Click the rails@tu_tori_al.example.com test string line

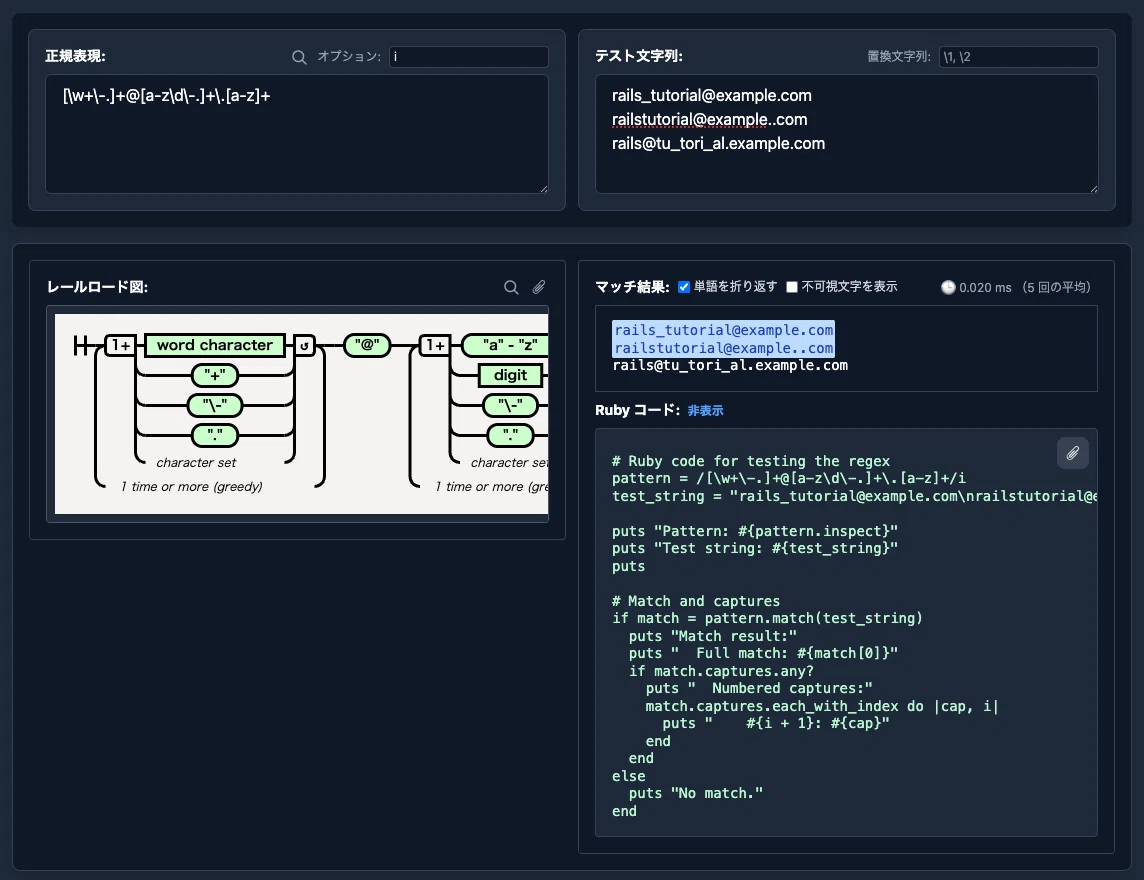coord(719,144)
